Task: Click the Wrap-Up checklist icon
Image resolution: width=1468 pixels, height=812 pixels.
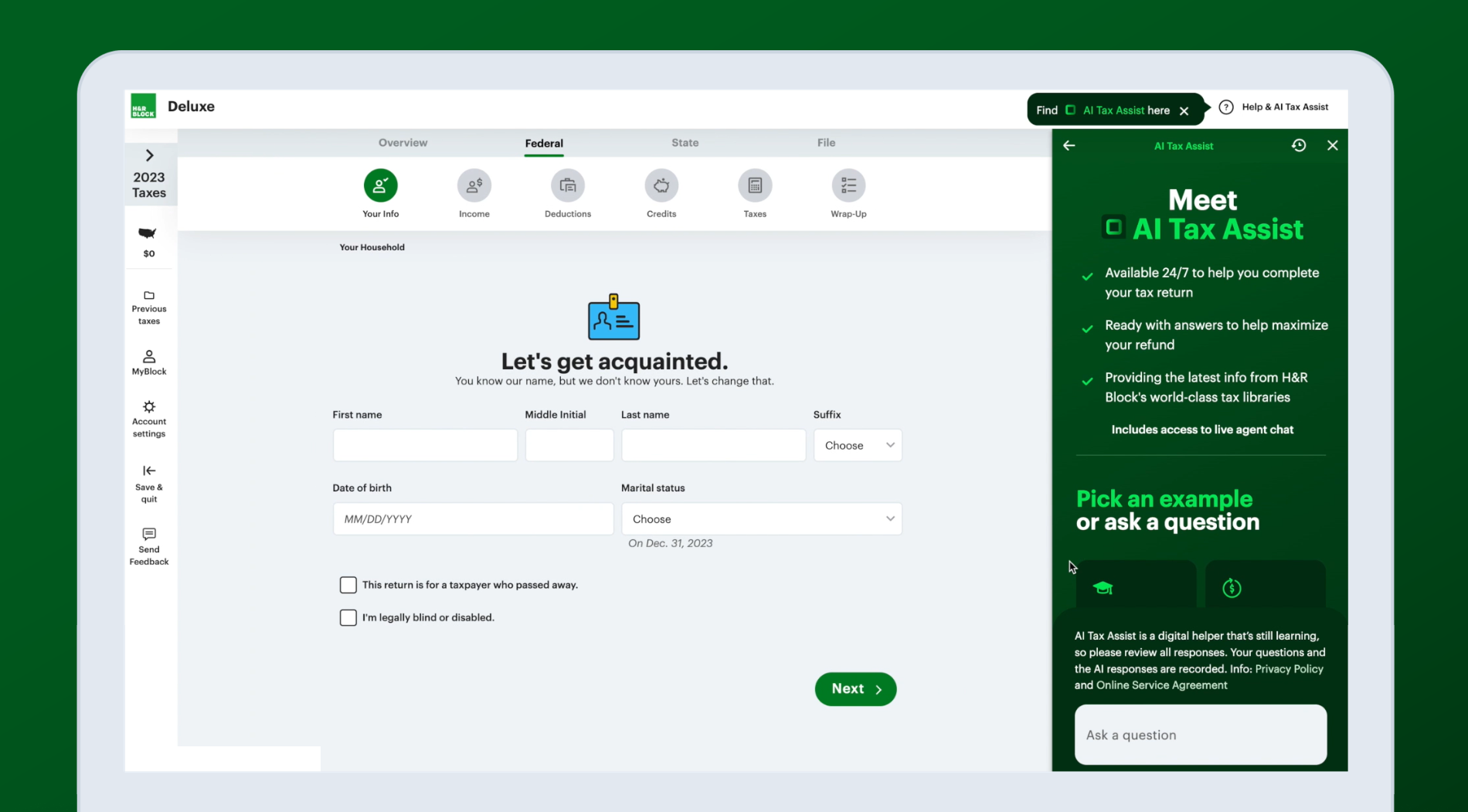Action: [x=848, y=185]
